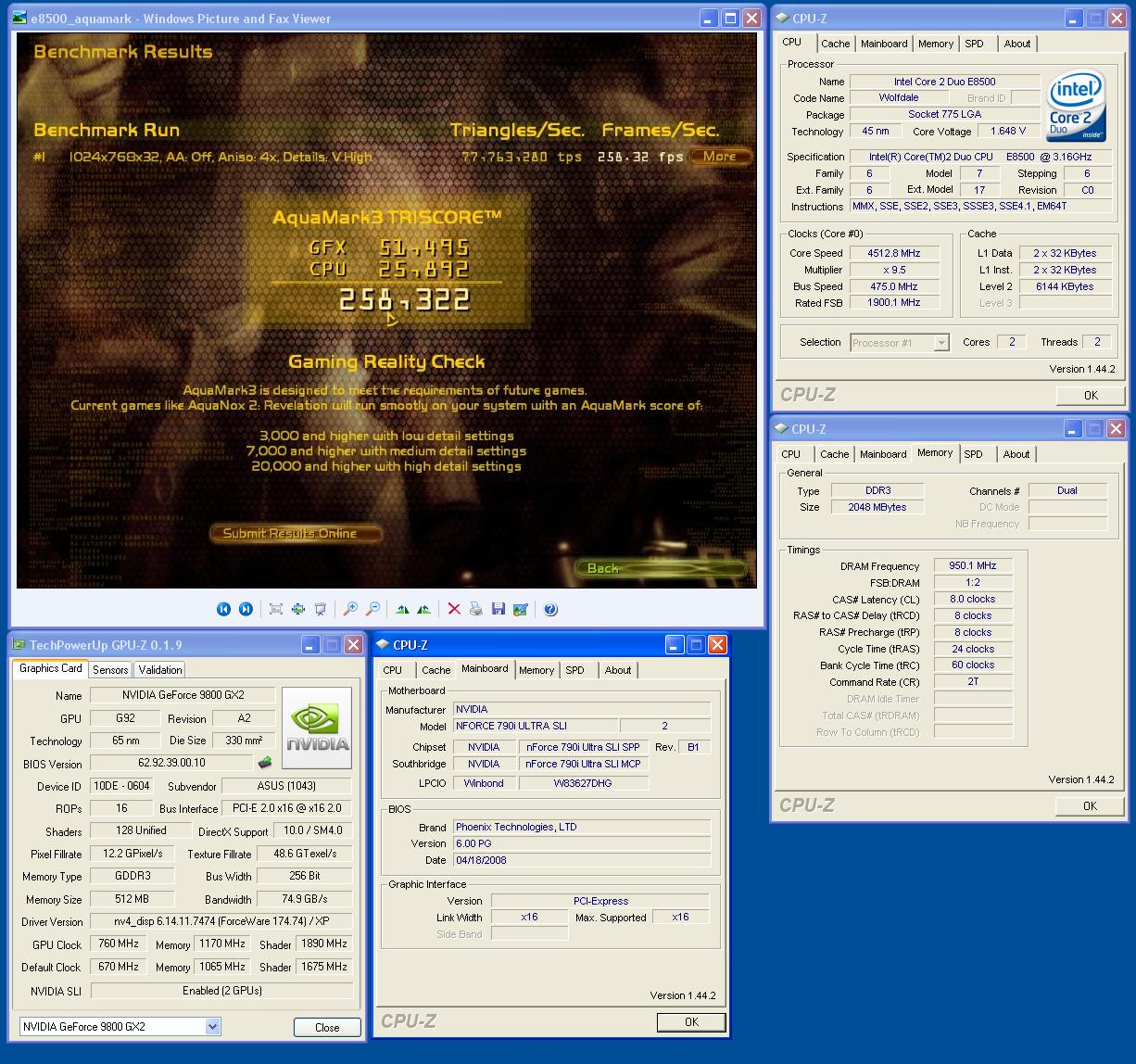Open About tab in the Wolfdale CPU-Z window

1017,44
